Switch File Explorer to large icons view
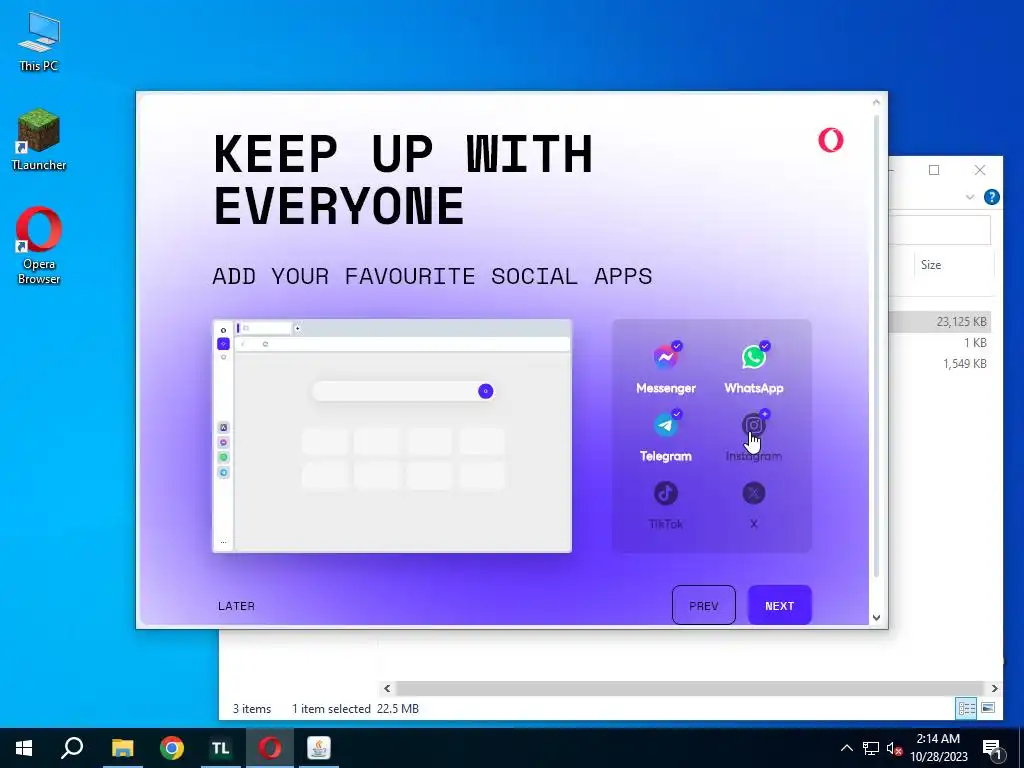 [988, 708]
